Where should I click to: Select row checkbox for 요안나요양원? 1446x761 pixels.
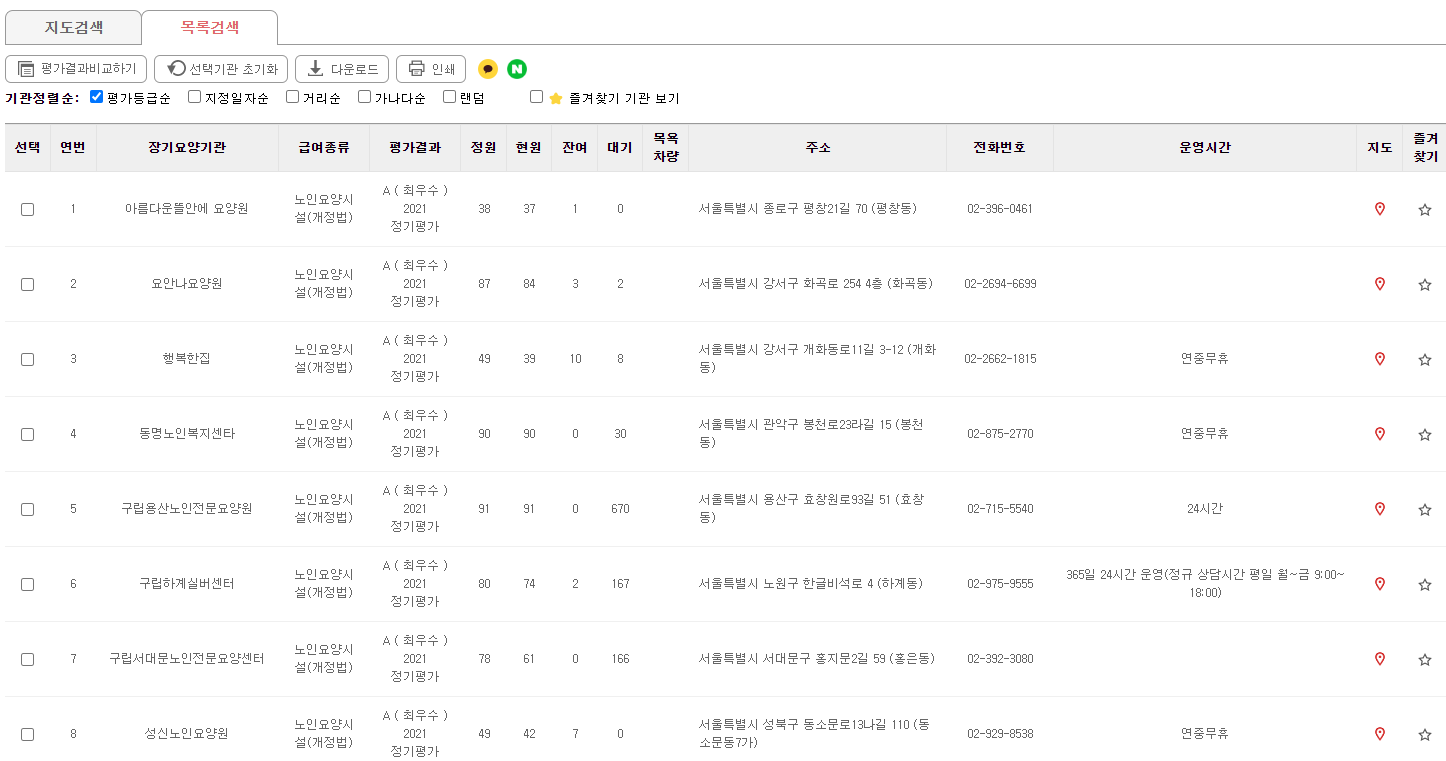pos(27,285)
